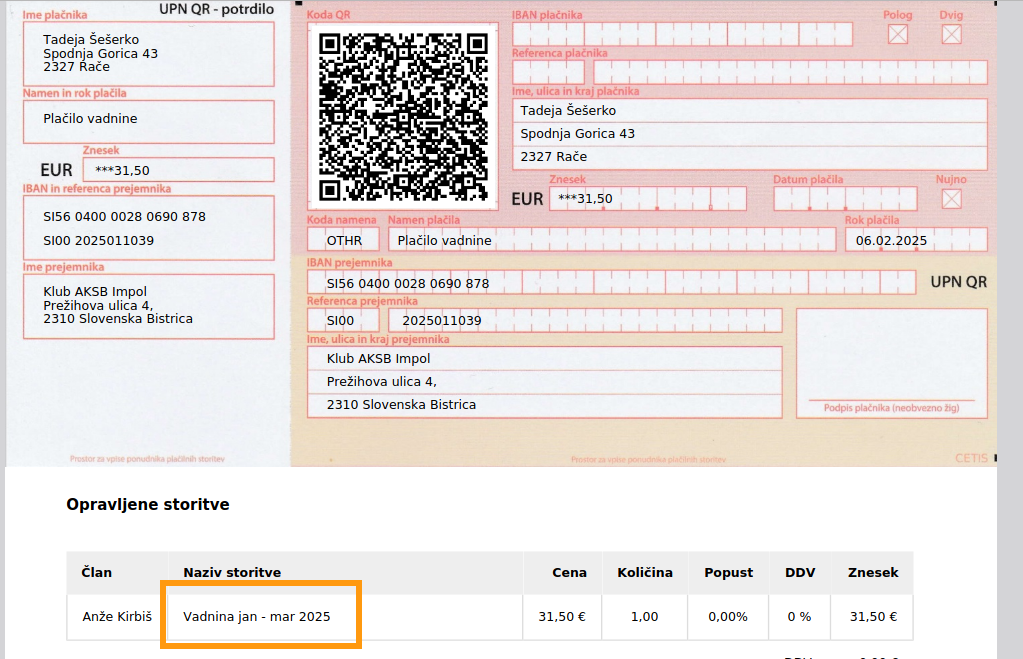The height and width of the screenshot is (659, 1023).
Task: Click the 2025011039 Referenca prejemnika field
Action: (x=590, y=321)
